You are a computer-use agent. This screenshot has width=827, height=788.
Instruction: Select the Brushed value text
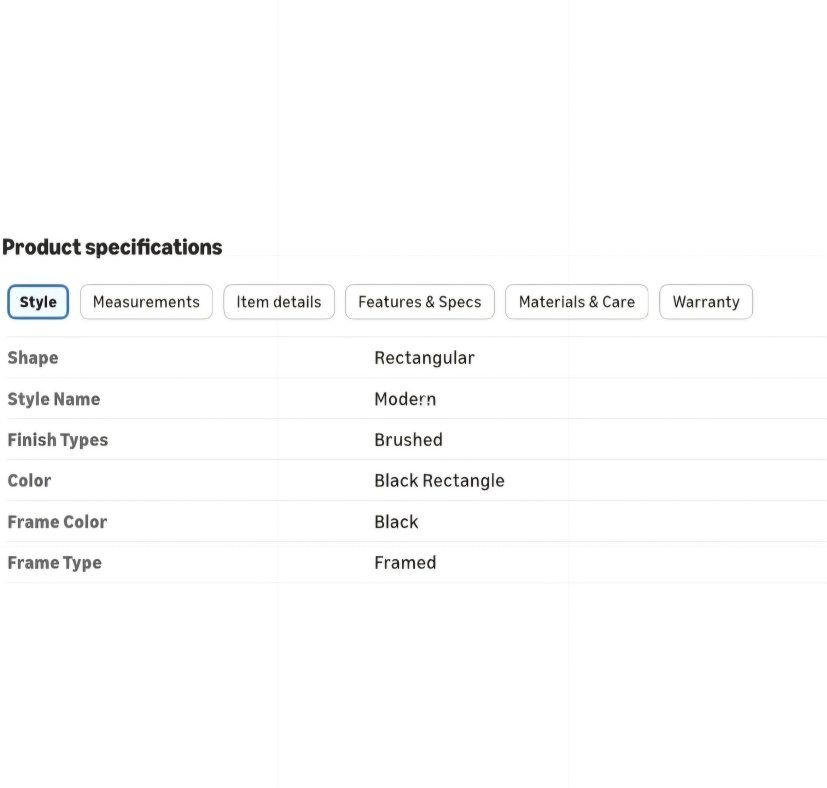[x=409, y=439]
